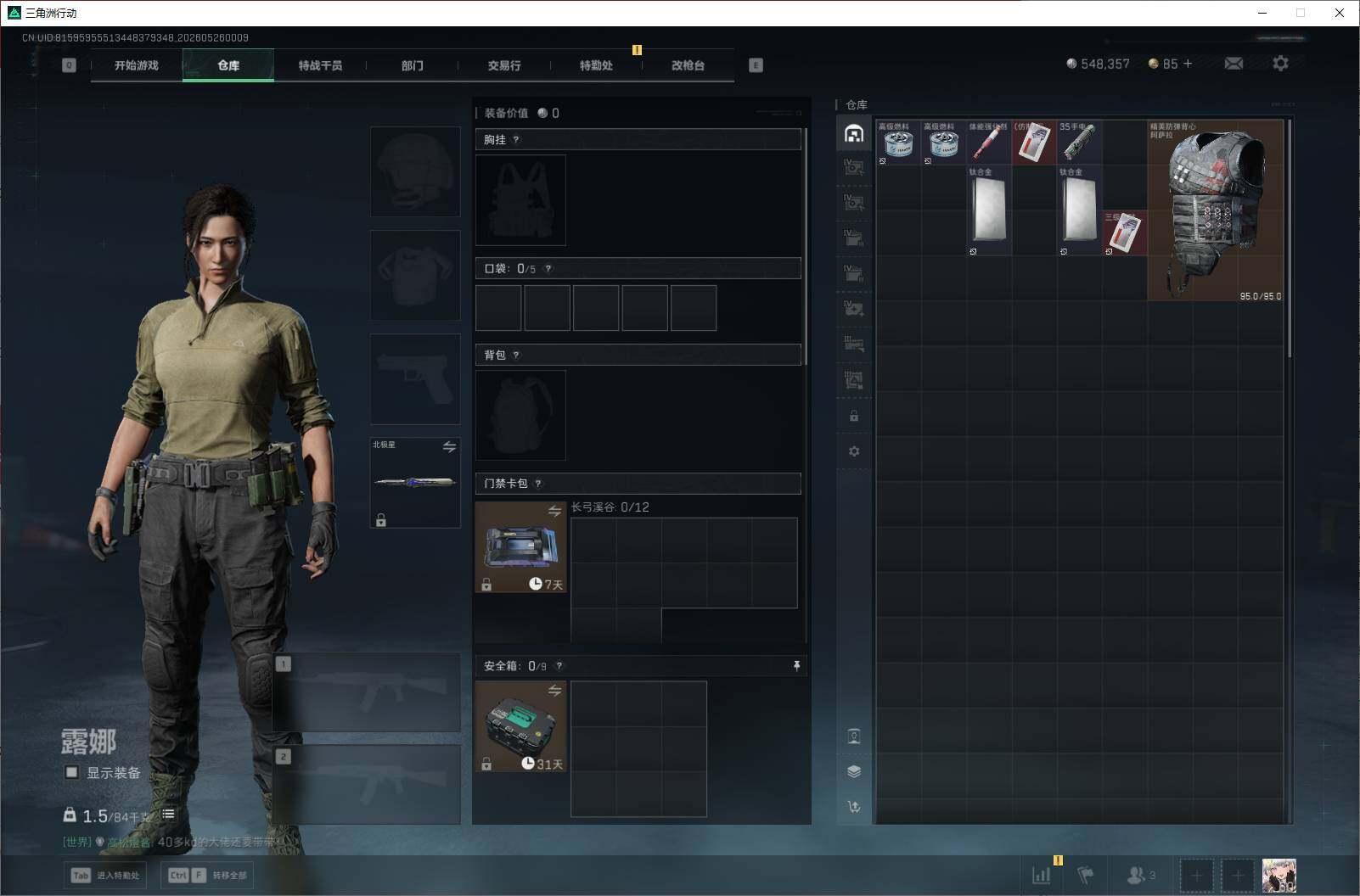1360x896 pixels.
Task: Select the 31天 safe box item
Action: pos(520,727)
